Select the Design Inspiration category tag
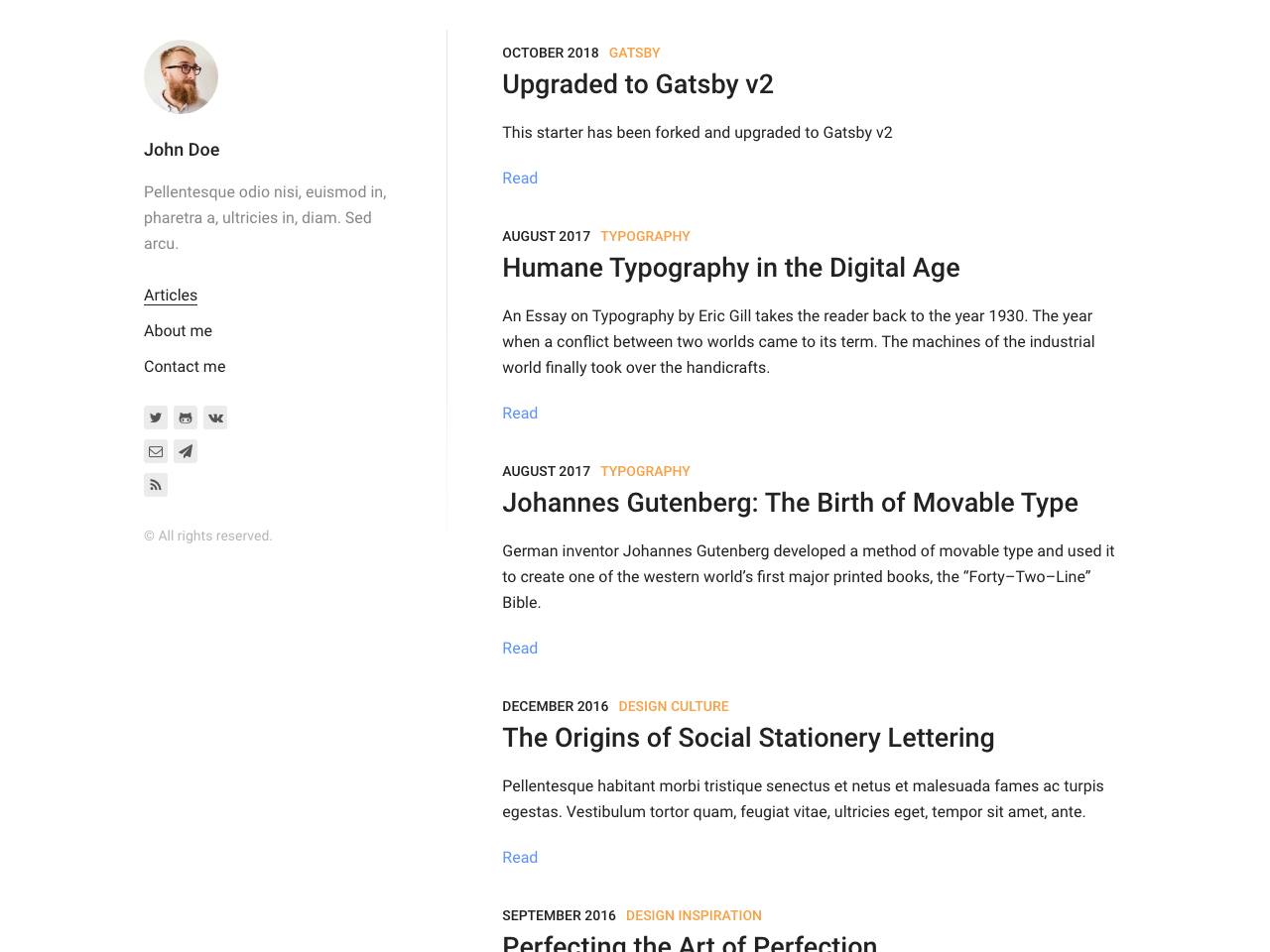This screenshot has height=952, width=1270. (694, 915)
